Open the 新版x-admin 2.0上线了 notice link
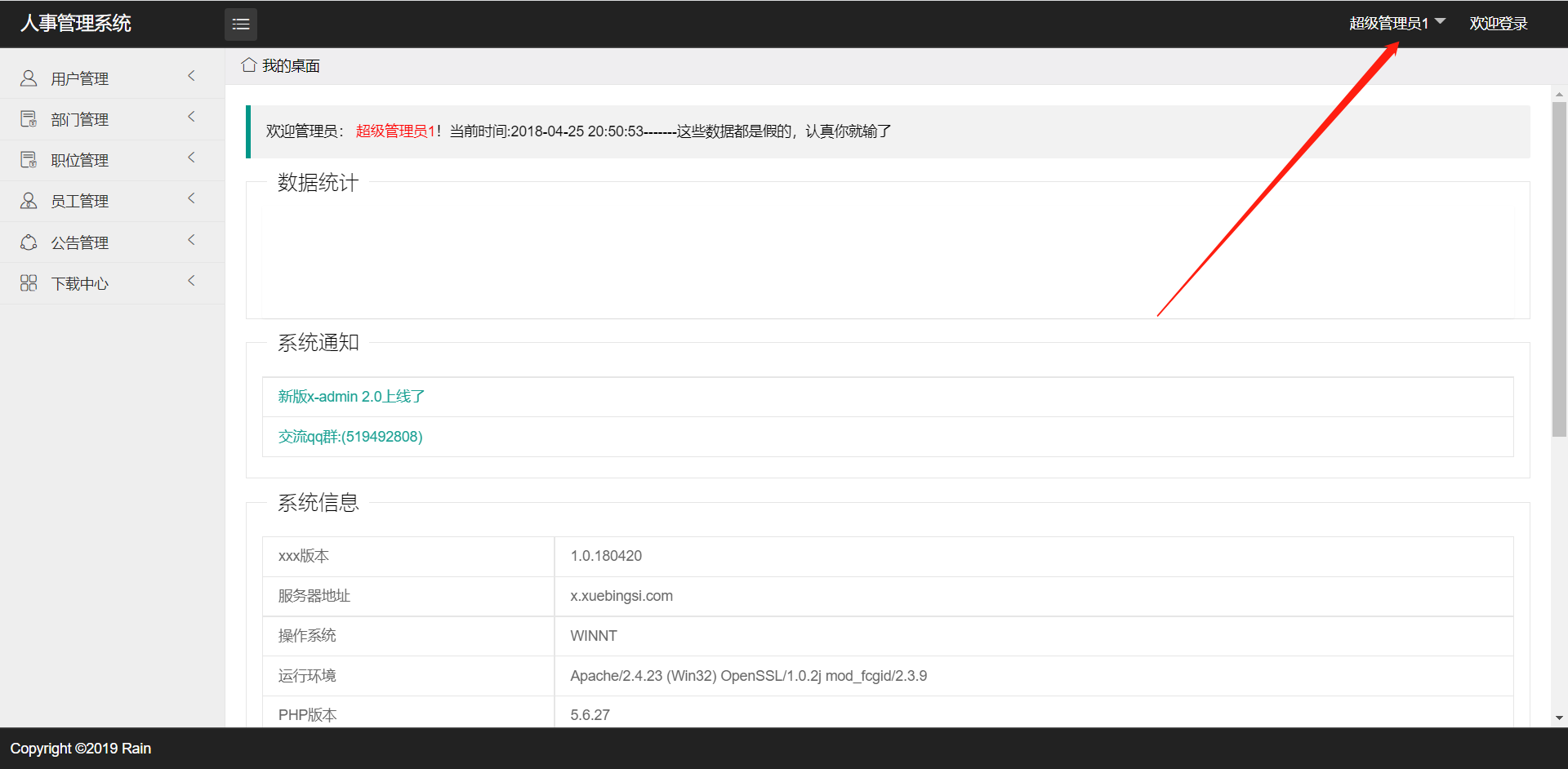Screen dimensions: 1568x769 tap(351, 397)
